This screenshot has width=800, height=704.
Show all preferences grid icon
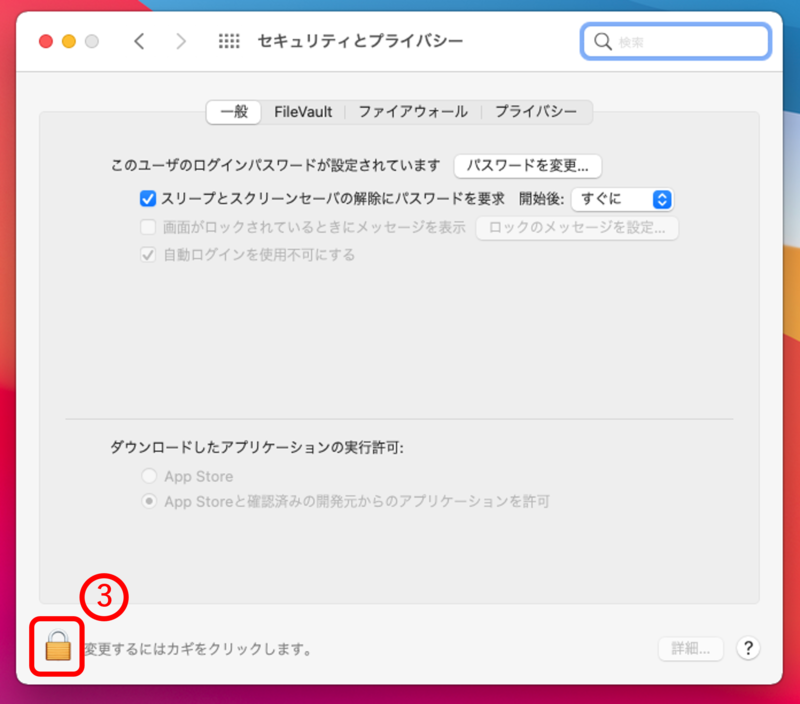pos(229,41)
